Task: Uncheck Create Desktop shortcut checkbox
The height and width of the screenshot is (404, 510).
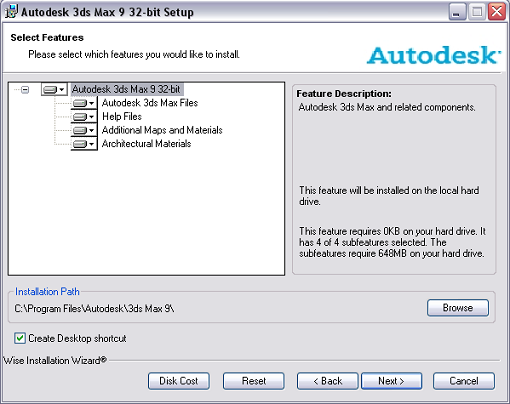Action: pos(20,338)
